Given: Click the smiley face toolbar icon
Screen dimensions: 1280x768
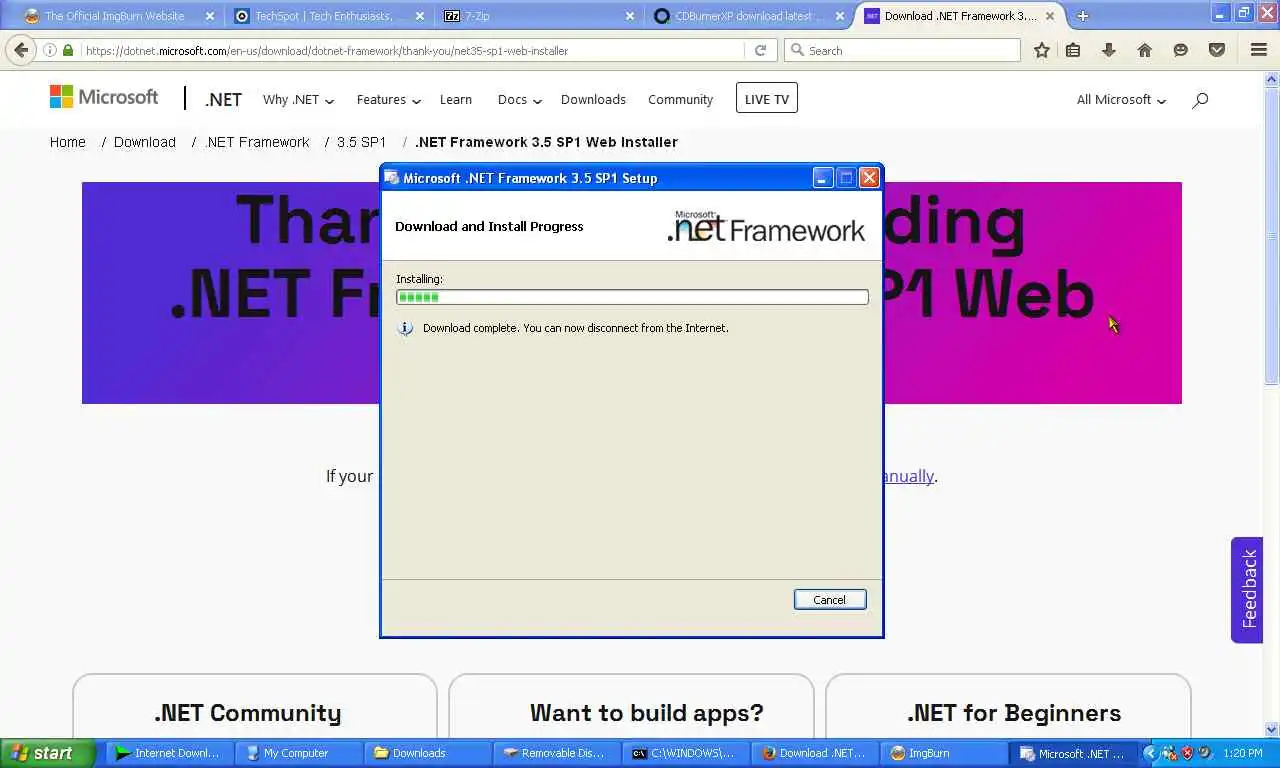Looking at the screenshot, I should [1181, 50].
